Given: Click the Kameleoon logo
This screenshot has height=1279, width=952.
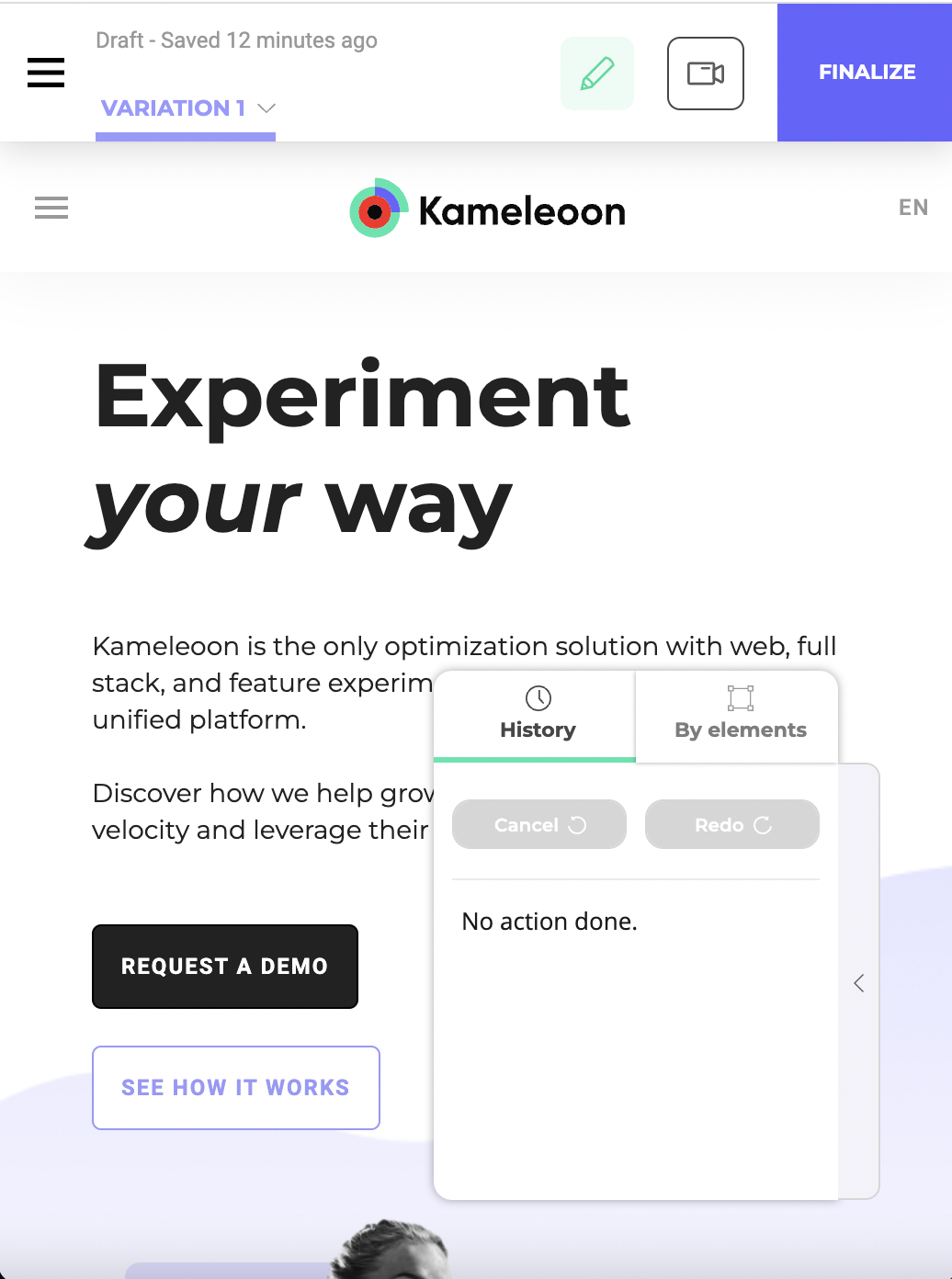Looking at the screenshot, I should pos(488,209).
